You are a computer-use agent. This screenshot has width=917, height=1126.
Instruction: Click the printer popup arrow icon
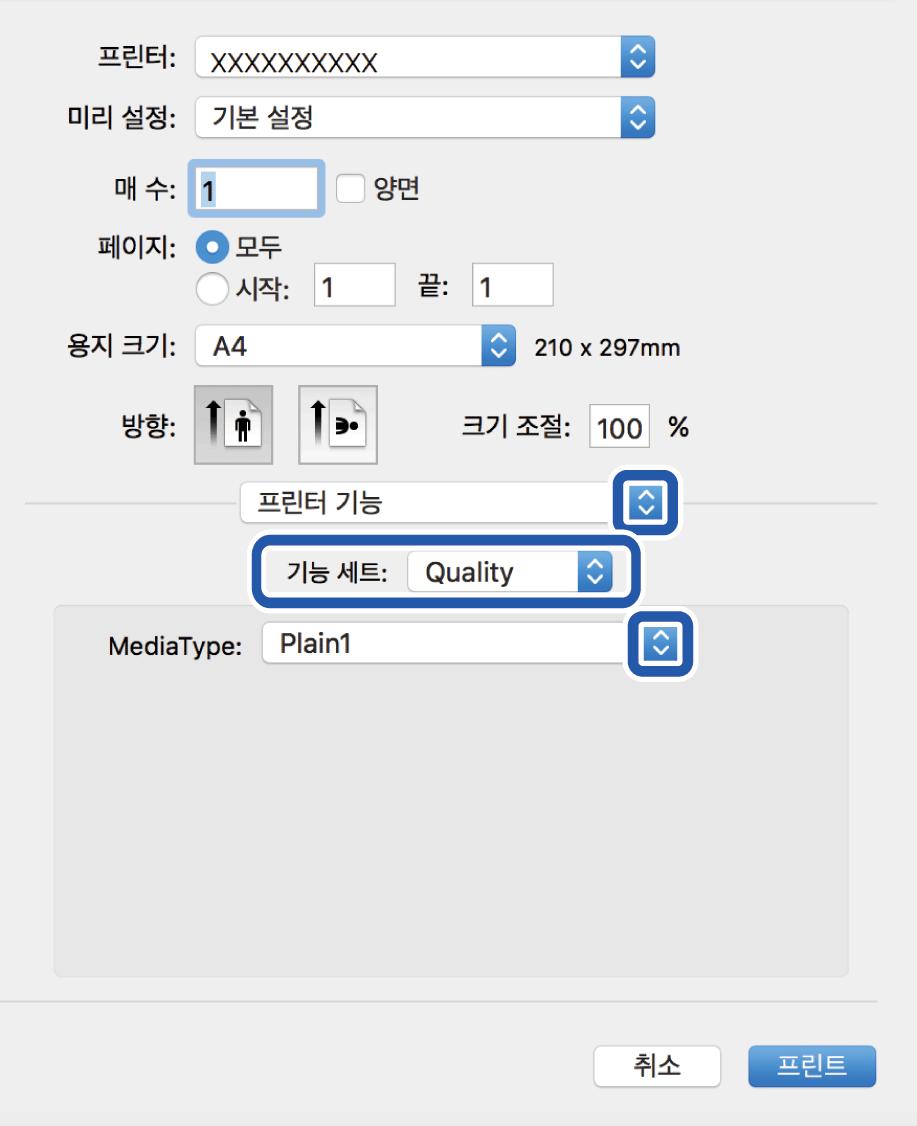point(637,60)
